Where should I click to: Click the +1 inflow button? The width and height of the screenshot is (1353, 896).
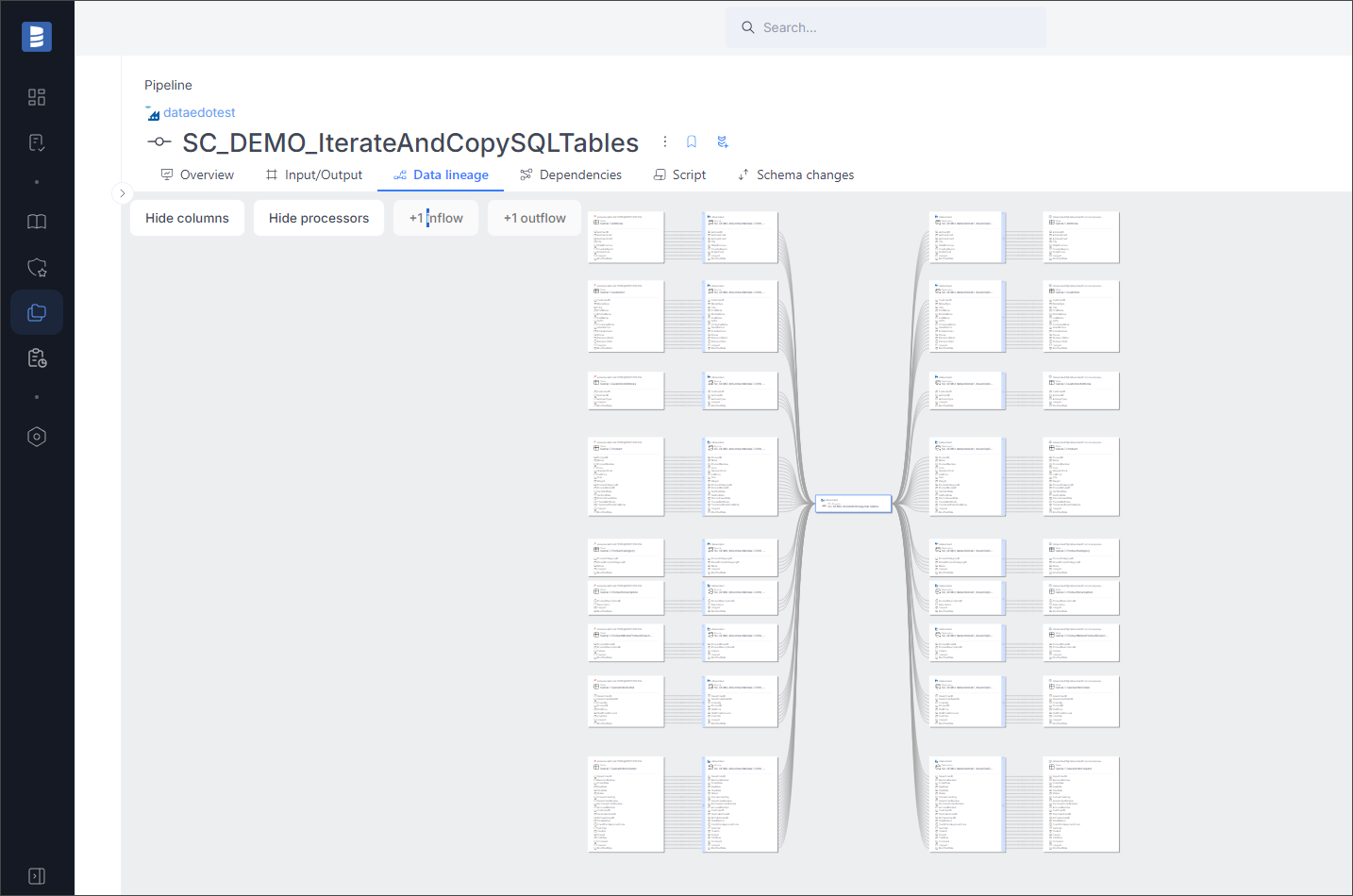(436, 218)
